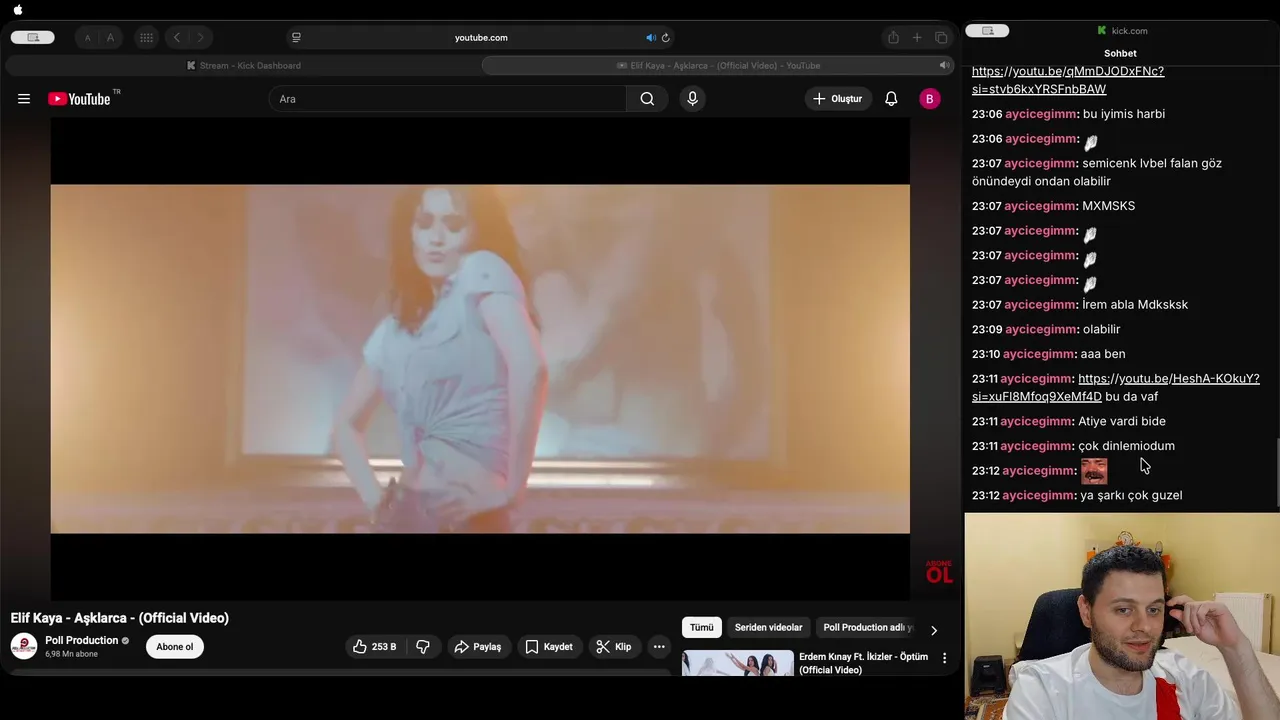Save the video with Kaydet
Screen dimensions: 1280x720
pyautogui.click(x=549, y=647)
